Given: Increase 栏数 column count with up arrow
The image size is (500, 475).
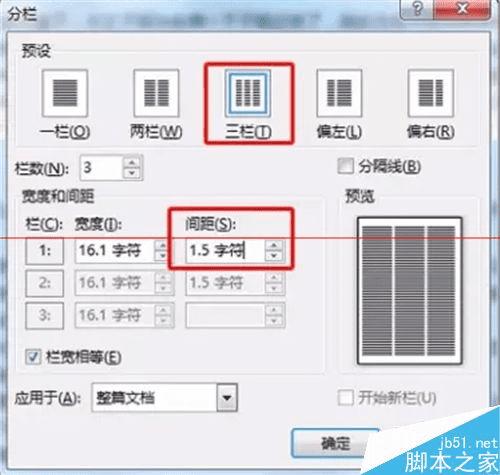Looking at the screenshot, I should 132,162.
